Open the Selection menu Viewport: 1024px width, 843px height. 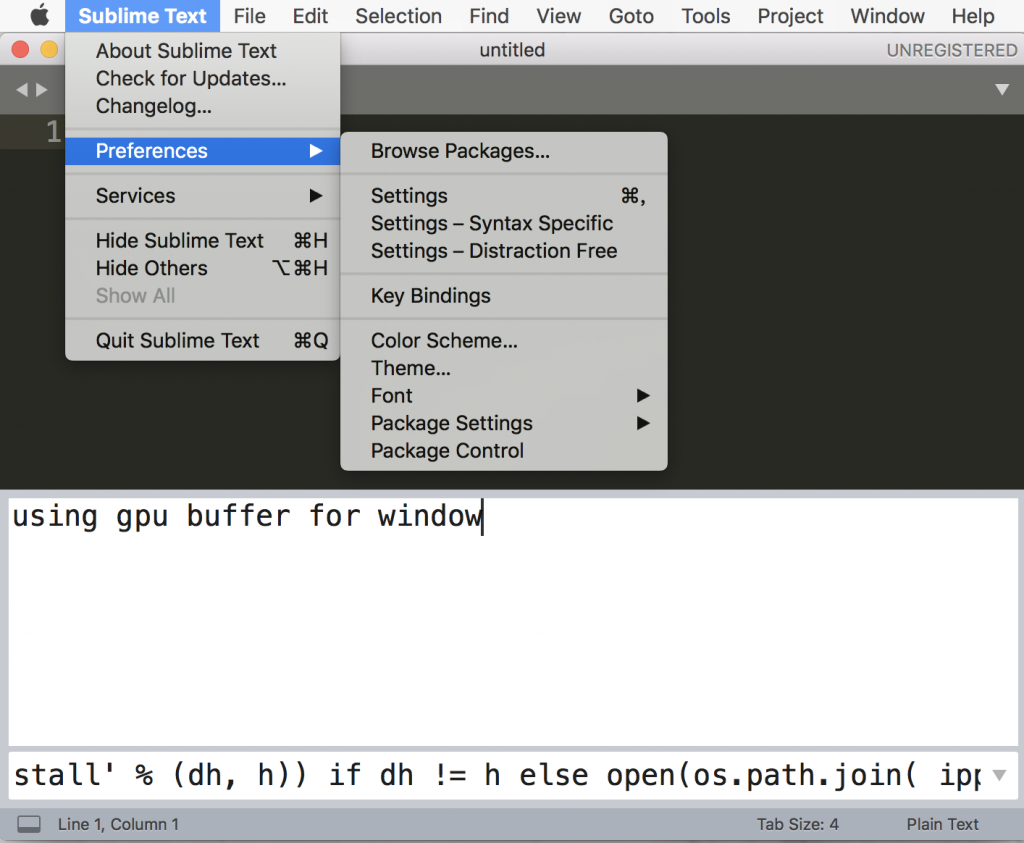tap(398, 16)
